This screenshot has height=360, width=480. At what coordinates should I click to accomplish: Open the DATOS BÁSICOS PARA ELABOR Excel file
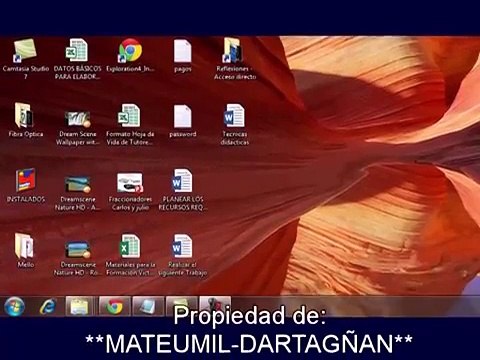77,58
